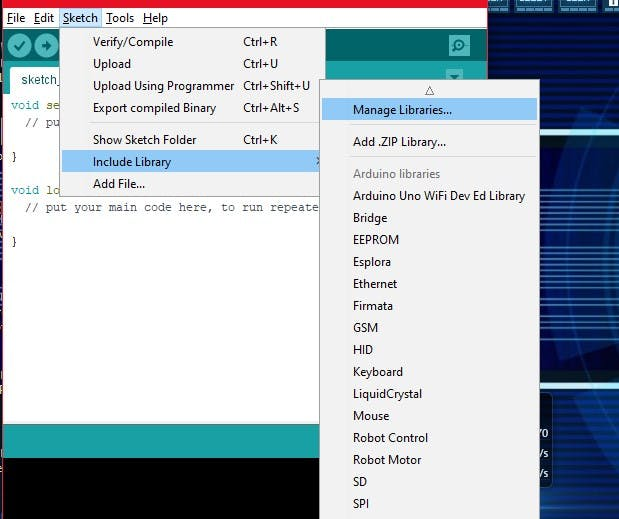Screen dimensions: 619x519
Task: Include the Bridge library
Action: coord(430,218)
